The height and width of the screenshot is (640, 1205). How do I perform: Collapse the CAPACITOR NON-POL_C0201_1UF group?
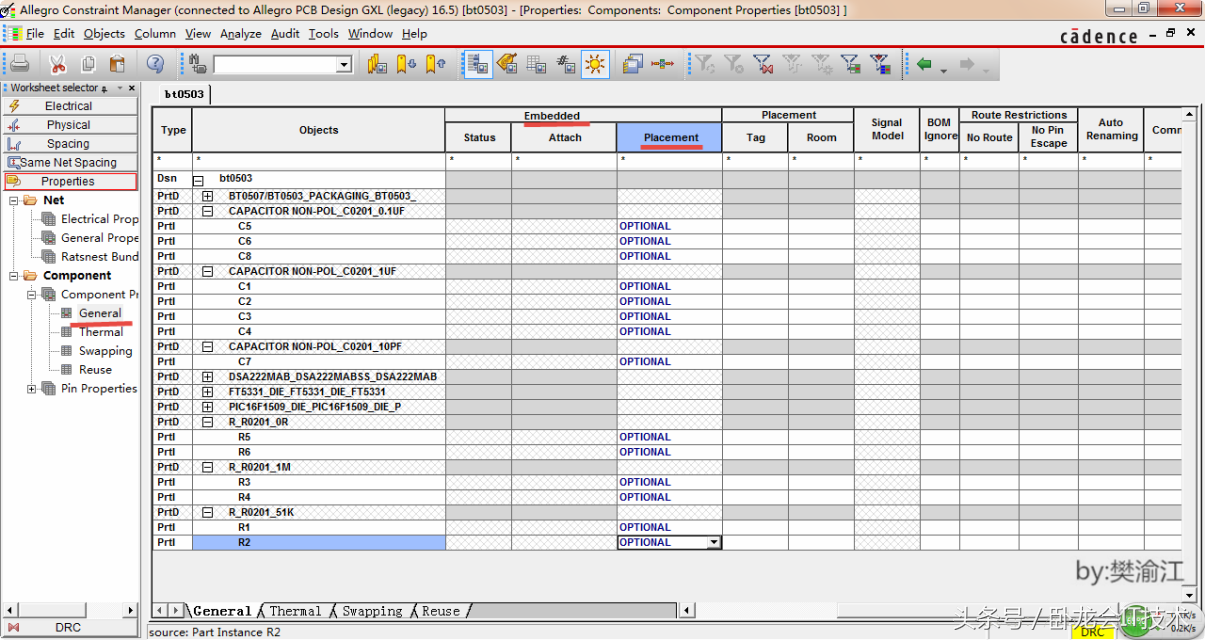207,271
